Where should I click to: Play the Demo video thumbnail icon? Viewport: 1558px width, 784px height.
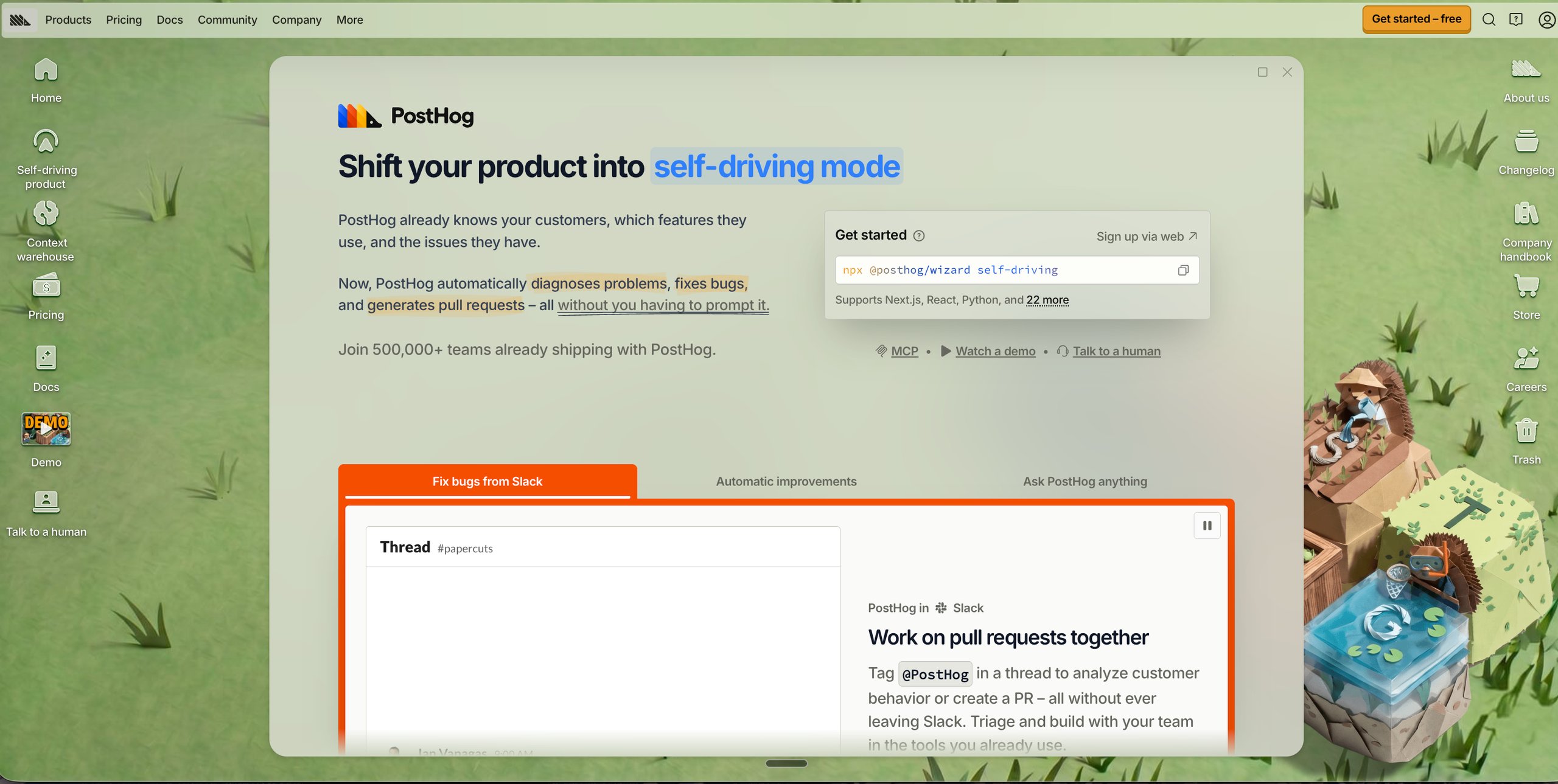(46, 429)
